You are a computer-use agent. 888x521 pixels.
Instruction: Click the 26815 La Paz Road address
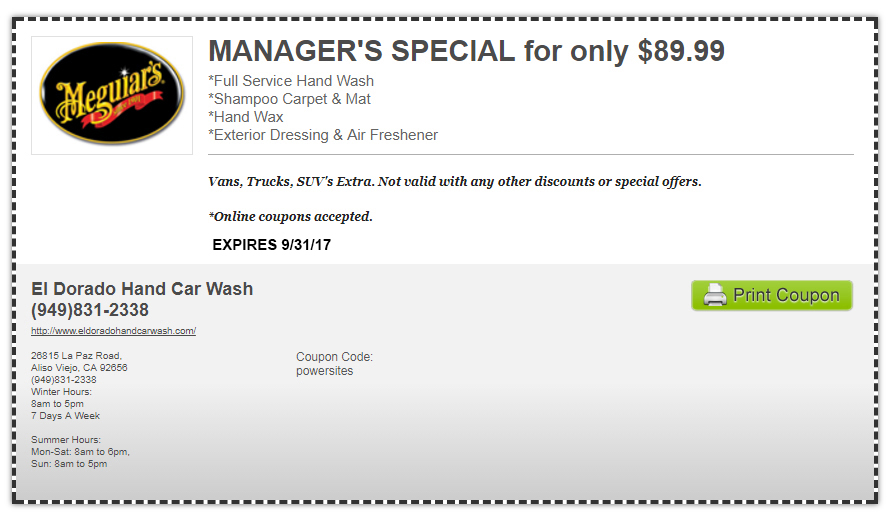[76, 356]
